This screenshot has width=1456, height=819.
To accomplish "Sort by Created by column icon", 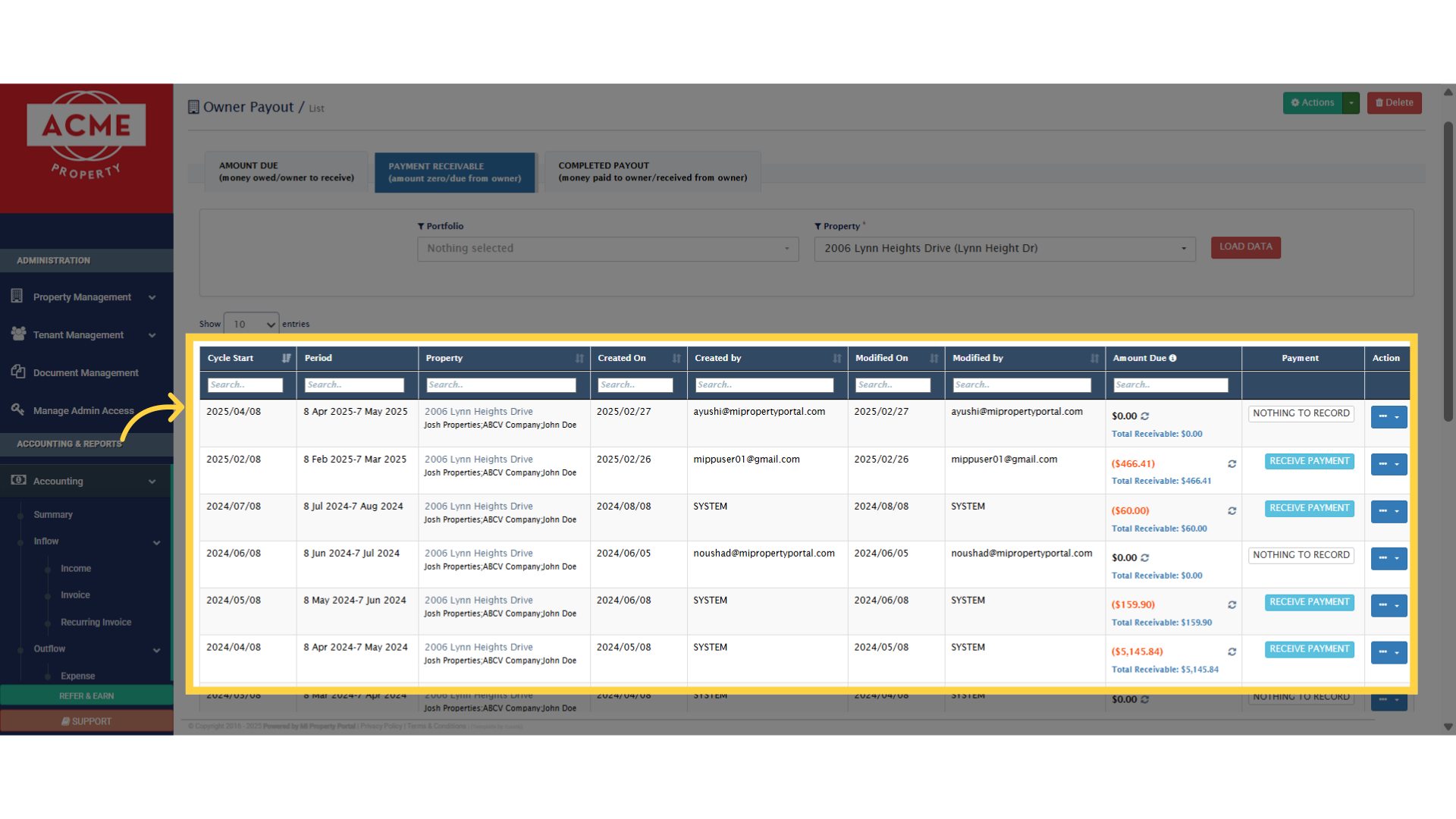I will [x=837, y=358].
